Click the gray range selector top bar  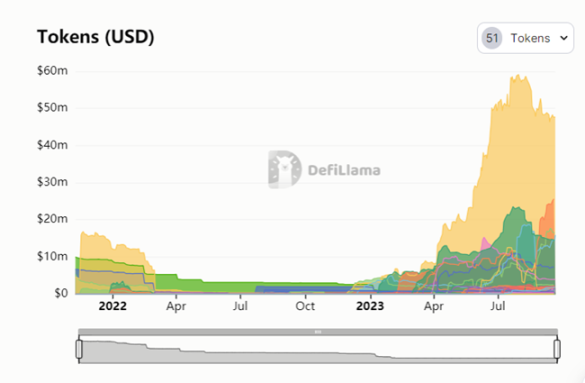tap(318, 332)
